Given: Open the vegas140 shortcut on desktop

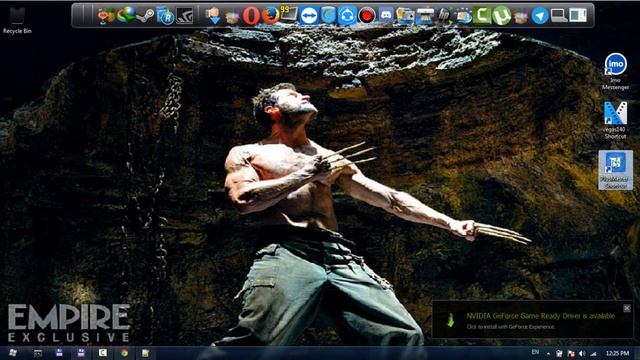Looking at the screenshot, I should [615, 120].
